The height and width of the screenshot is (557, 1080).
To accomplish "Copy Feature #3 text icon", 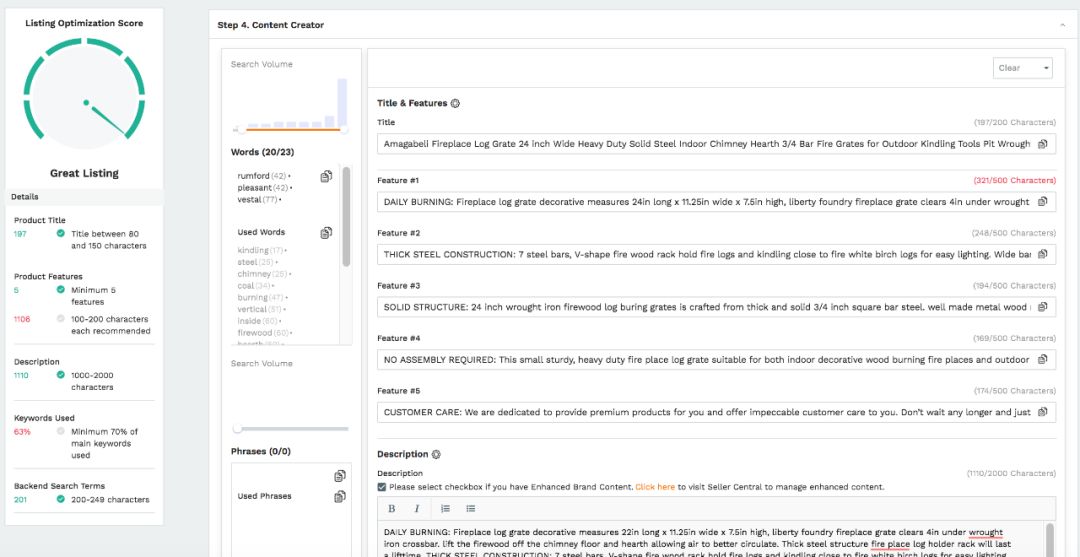I will [1042, 306].
